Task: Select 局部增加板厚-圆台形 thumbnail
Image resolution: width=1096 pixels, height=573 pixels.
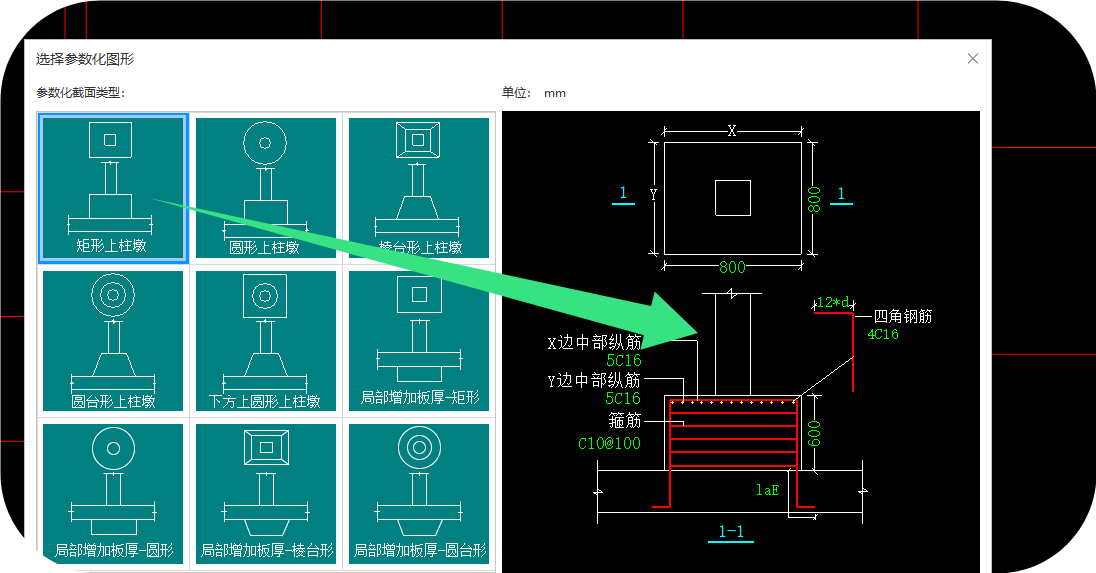Action: (419, 493)
